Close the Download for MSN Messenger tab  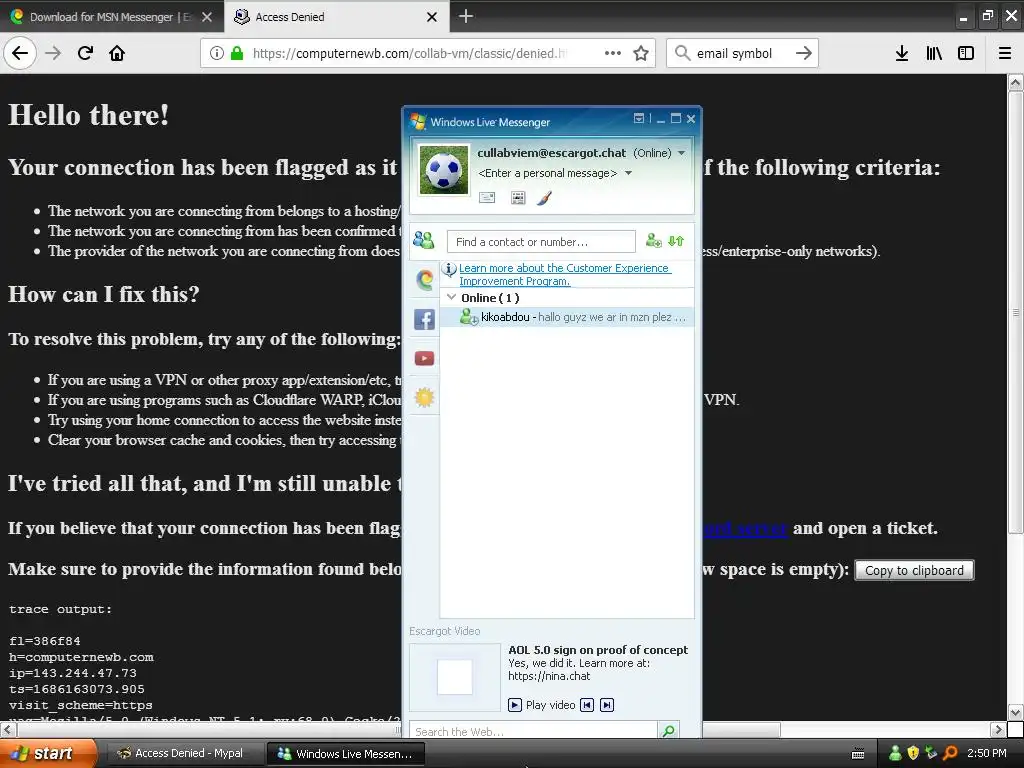pos(207,17)
